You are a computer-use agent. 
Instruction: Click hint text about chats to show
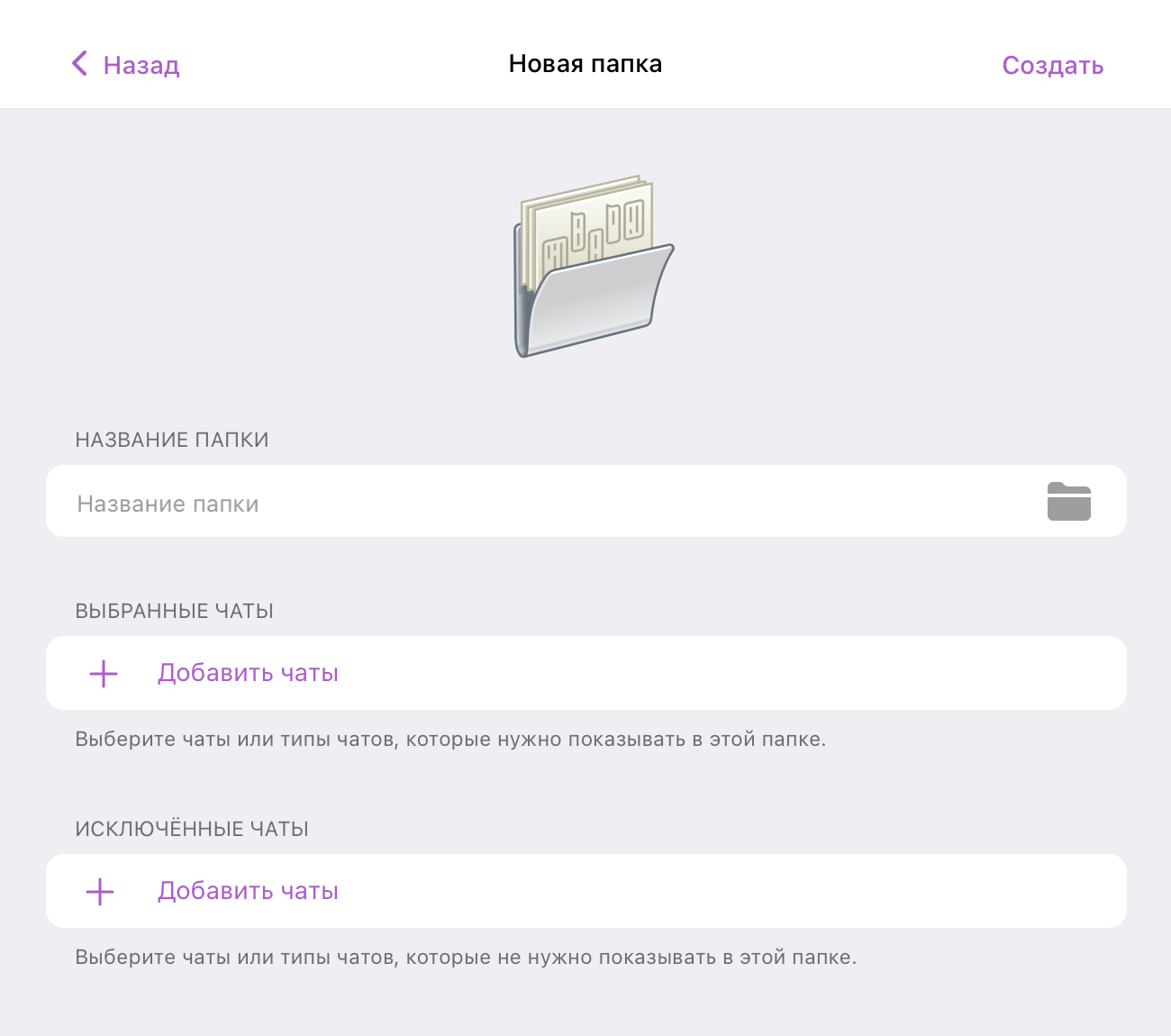tap(450, 740)
